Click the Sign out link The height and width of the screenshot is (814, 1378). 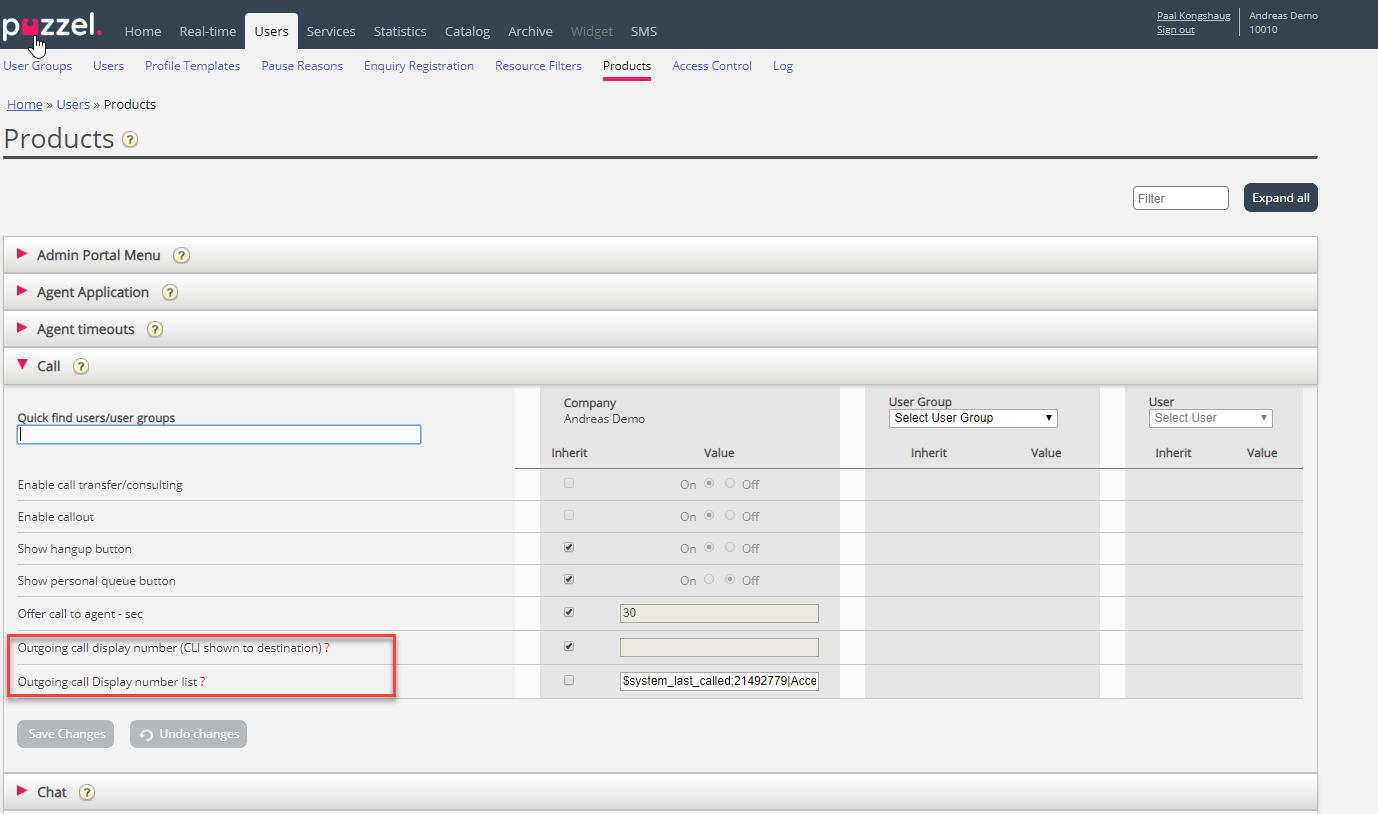click(1175, 30)
